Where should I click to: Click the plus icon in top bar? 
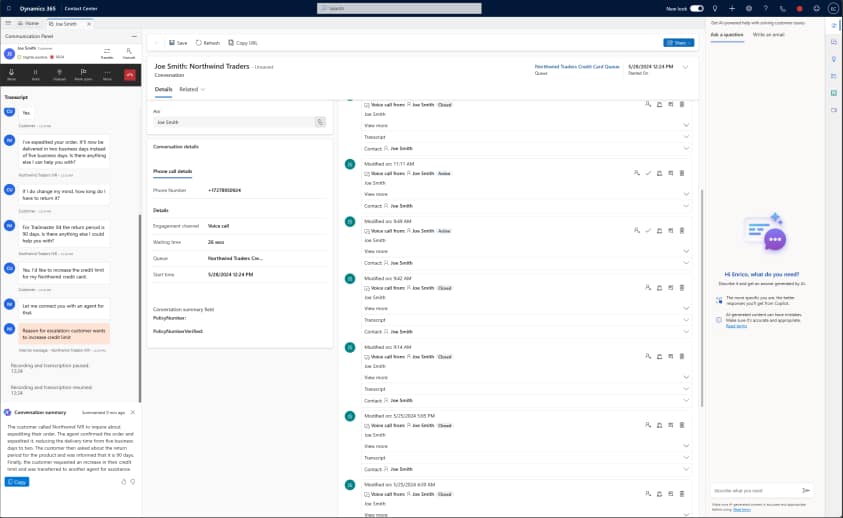tap(732, 8)
